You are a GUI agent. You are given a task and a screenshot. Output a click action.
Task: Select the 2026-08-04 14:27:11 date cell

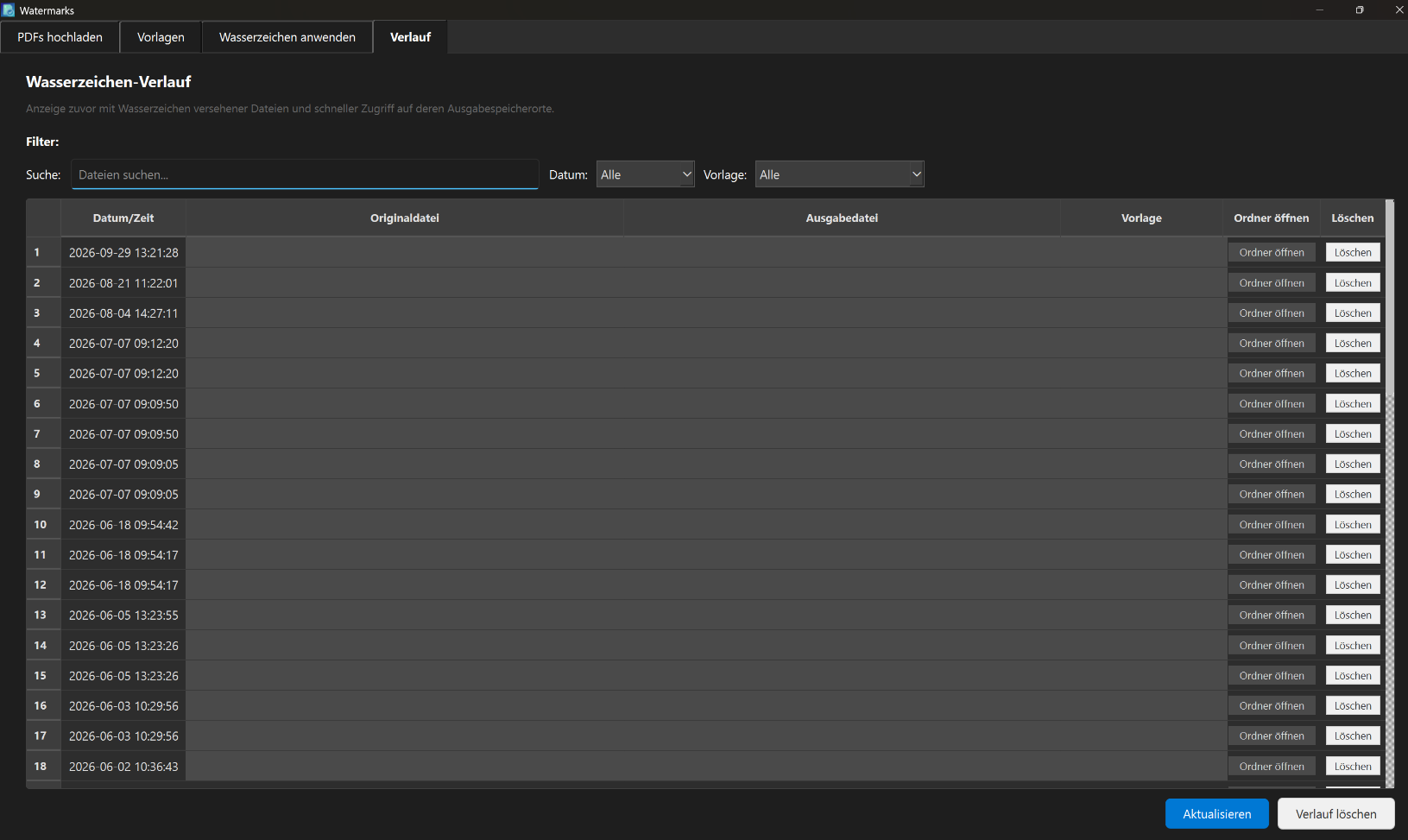(123, 313)
